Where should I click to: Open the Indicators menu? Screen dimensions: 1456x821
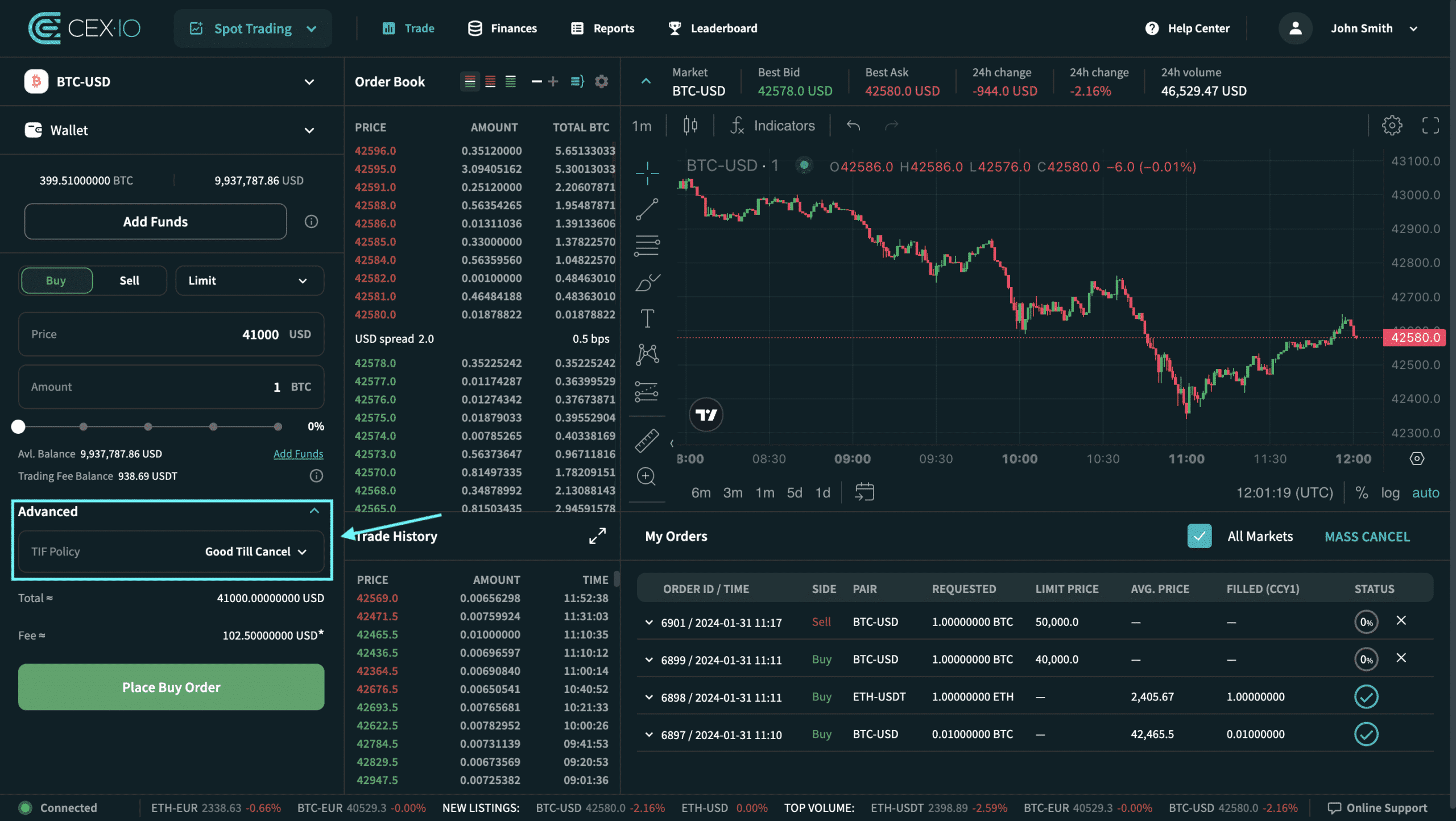tap(772, 126)
